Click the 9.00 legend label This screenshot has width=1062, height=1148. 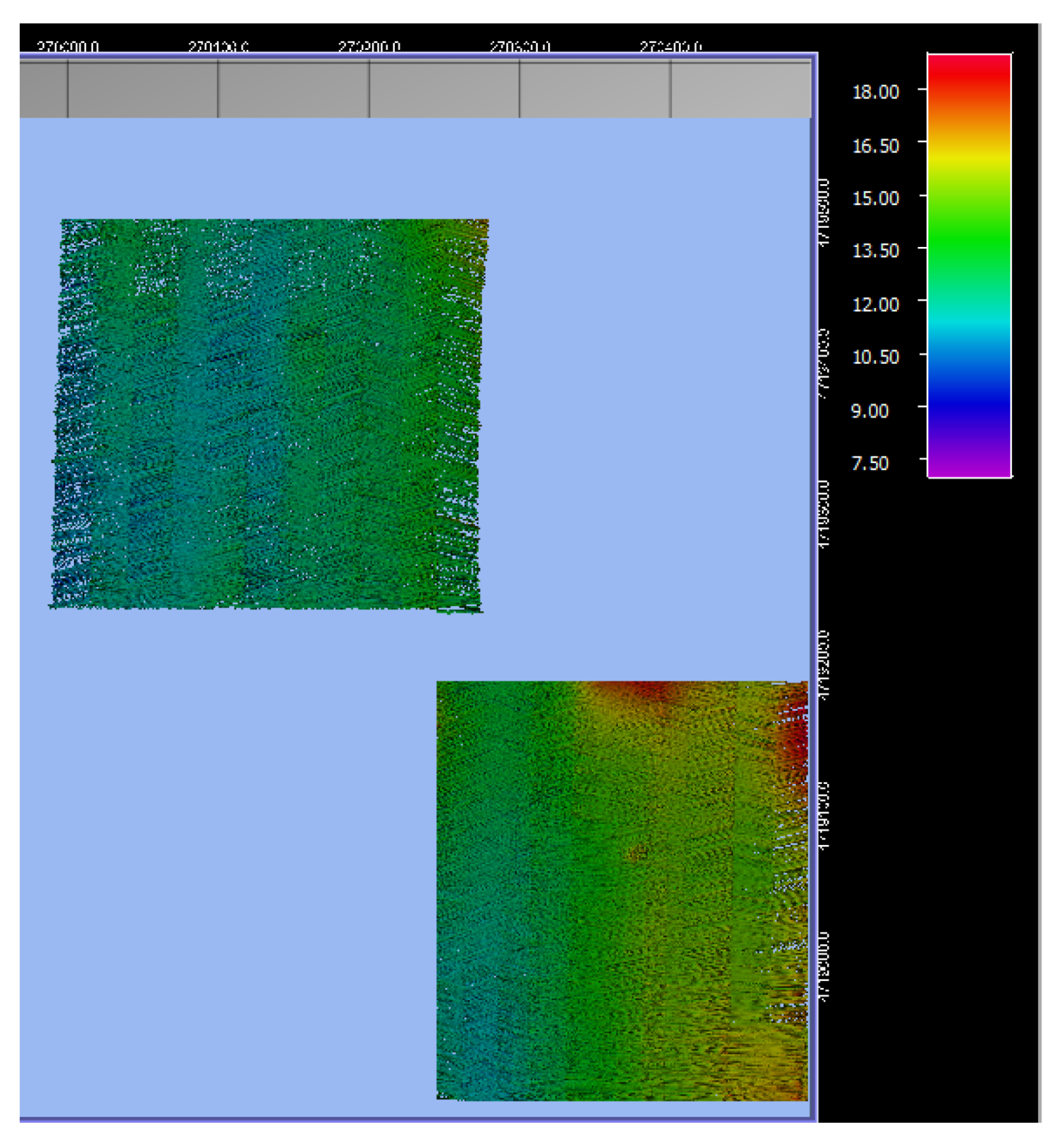870,411
